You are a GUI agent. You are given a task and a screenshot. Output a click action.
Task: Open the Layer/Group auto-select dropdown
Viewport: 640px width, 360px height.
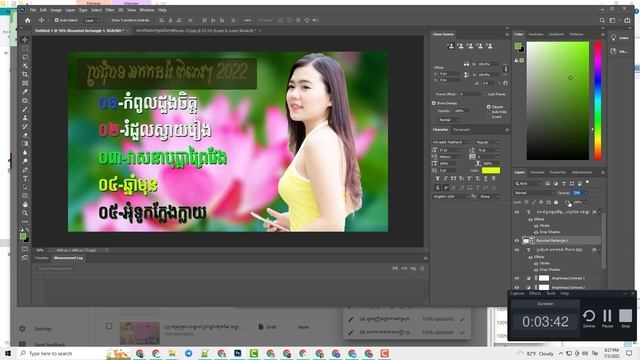click(93, 20)
